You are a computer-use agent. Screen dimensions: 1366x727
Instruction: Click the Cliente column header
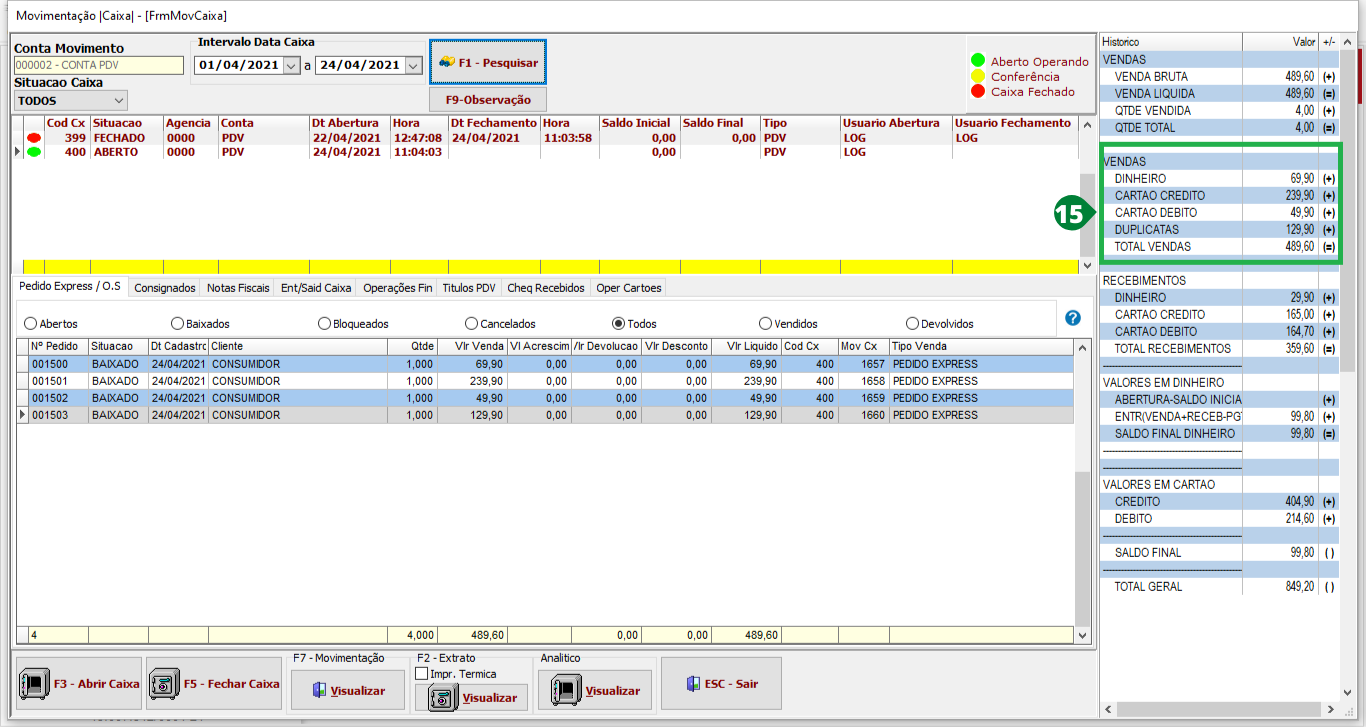tap(297, 346)
